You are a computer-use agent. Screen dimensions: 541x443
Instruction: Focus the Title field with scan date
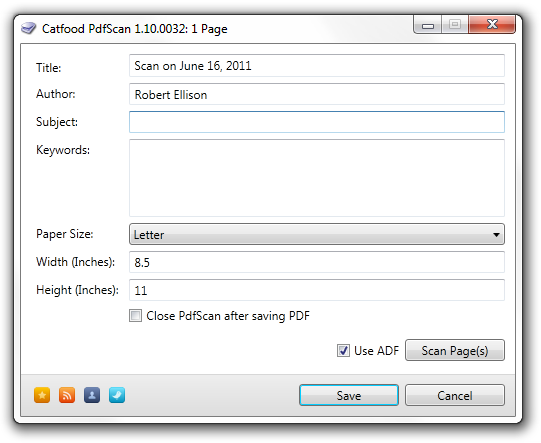(x=317, y=66)
